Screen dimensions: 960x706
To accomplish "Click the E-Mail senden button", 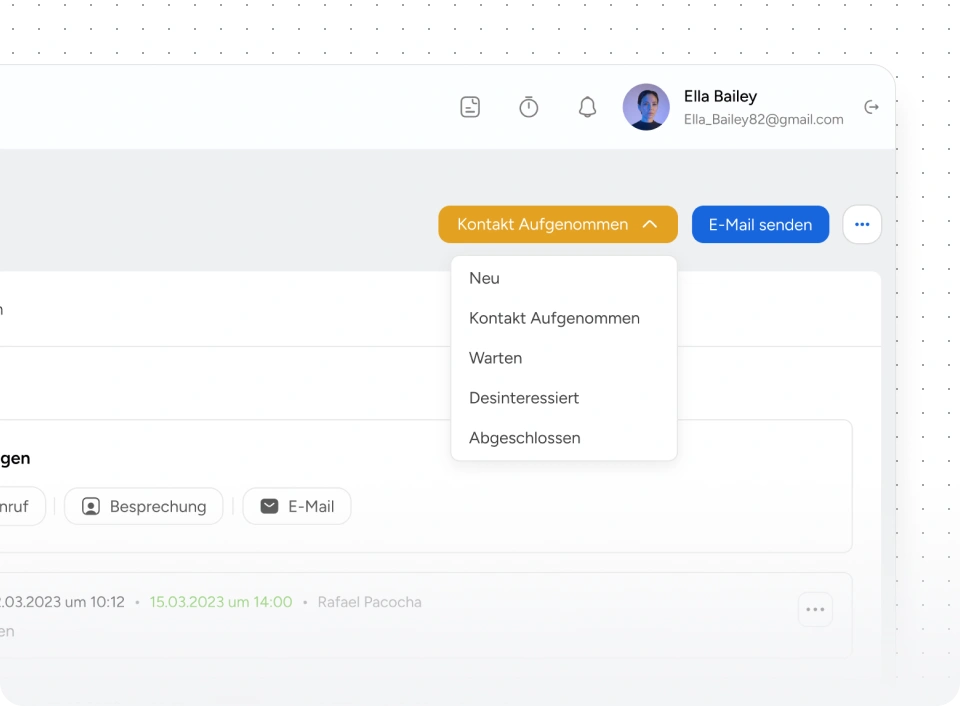I will pyautogui.click(x=760, y=225).
